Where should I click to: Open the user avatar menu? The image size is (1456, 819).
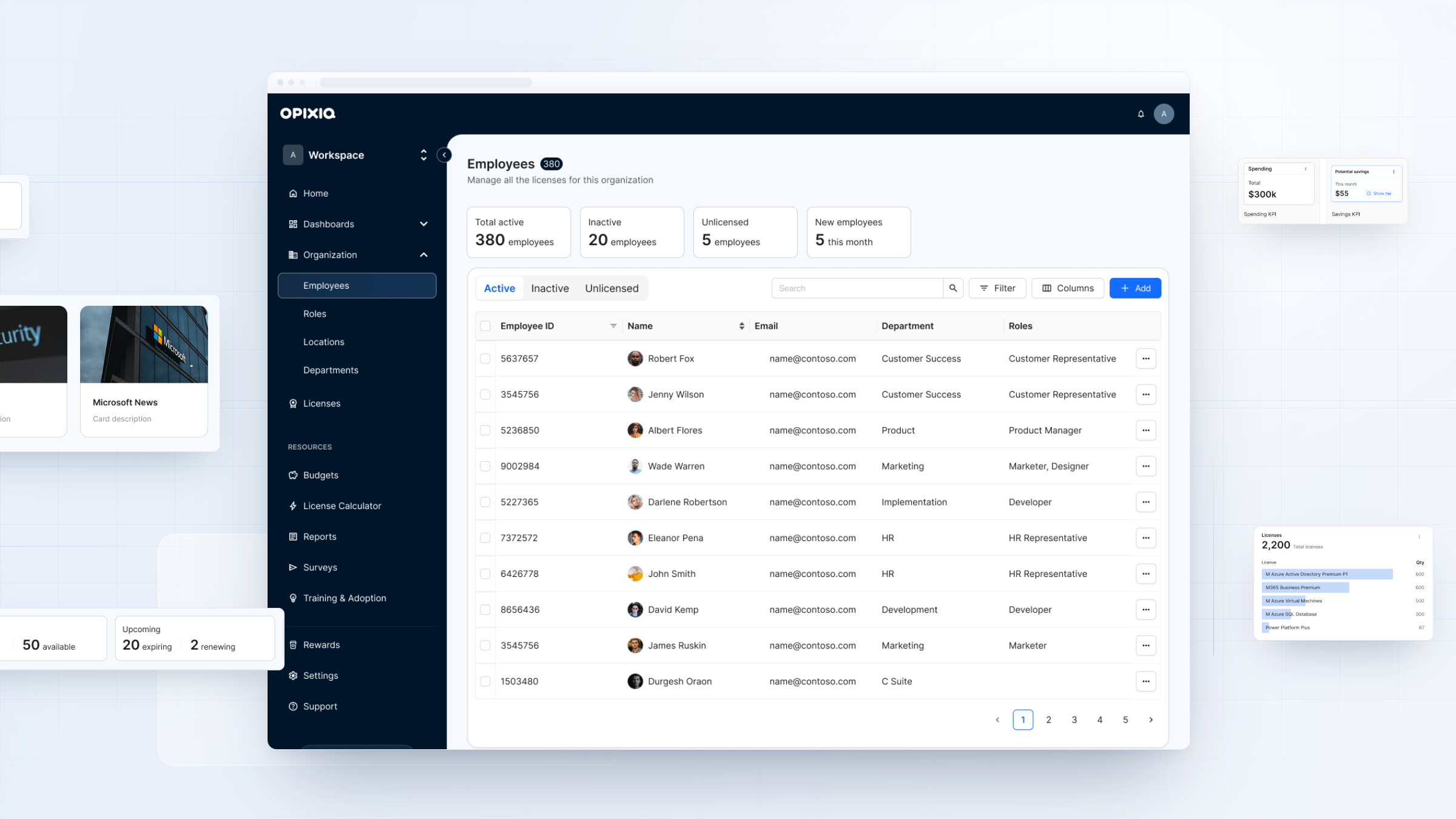1164,114
